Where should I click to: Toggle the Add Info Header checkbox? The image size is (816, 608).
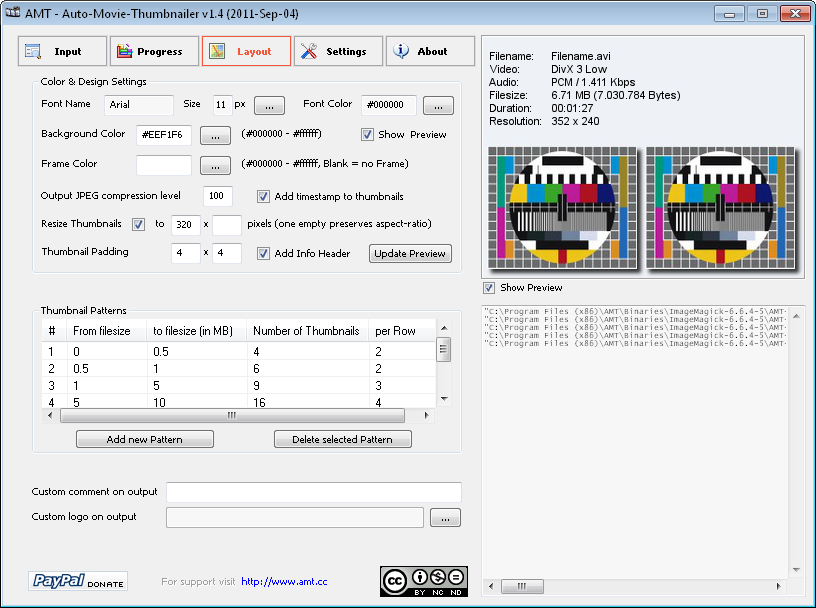point(263,254)
